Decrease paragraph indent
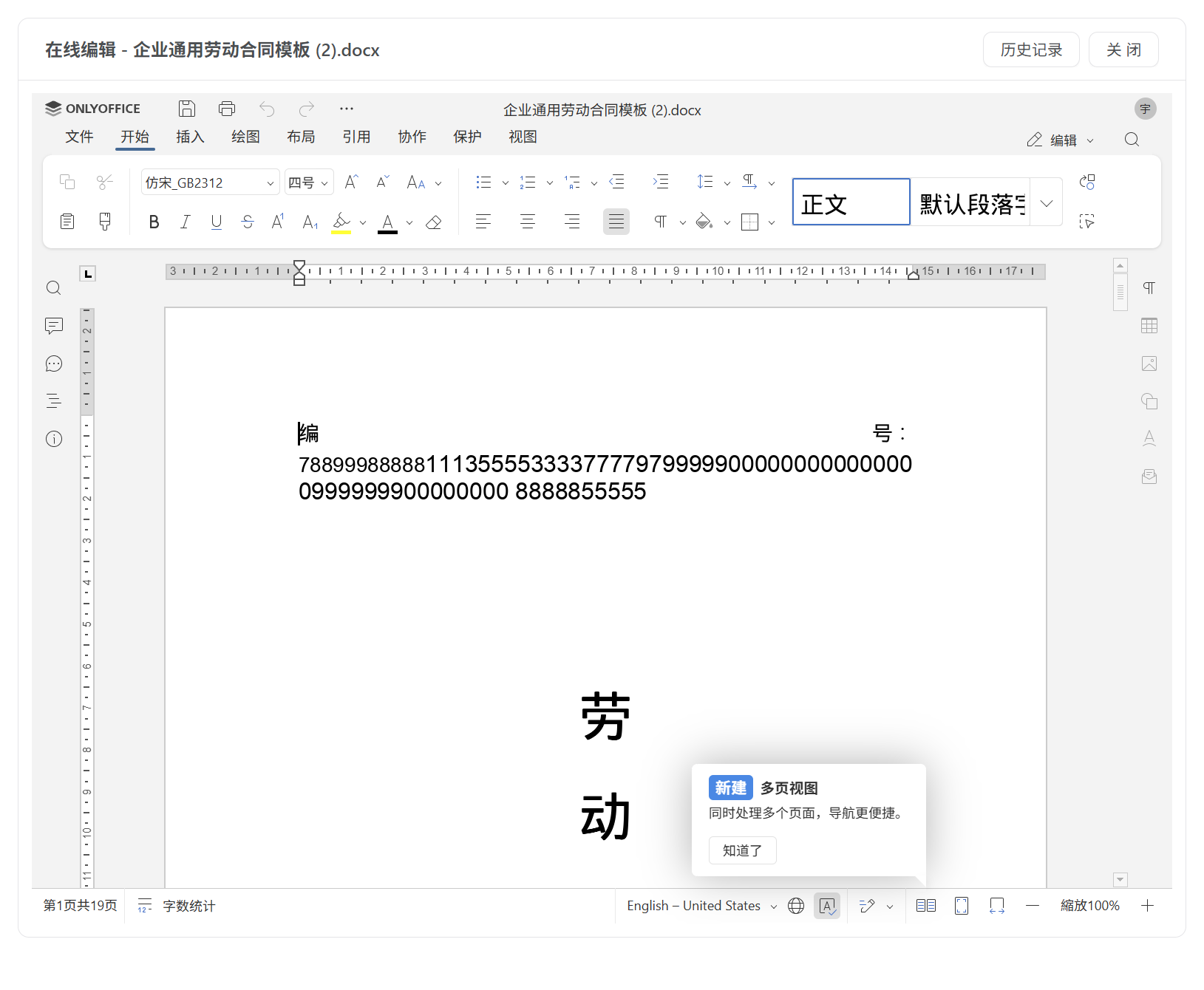Image resolution: width=1204 pixels, height=990 pixels. click(616, 182)
